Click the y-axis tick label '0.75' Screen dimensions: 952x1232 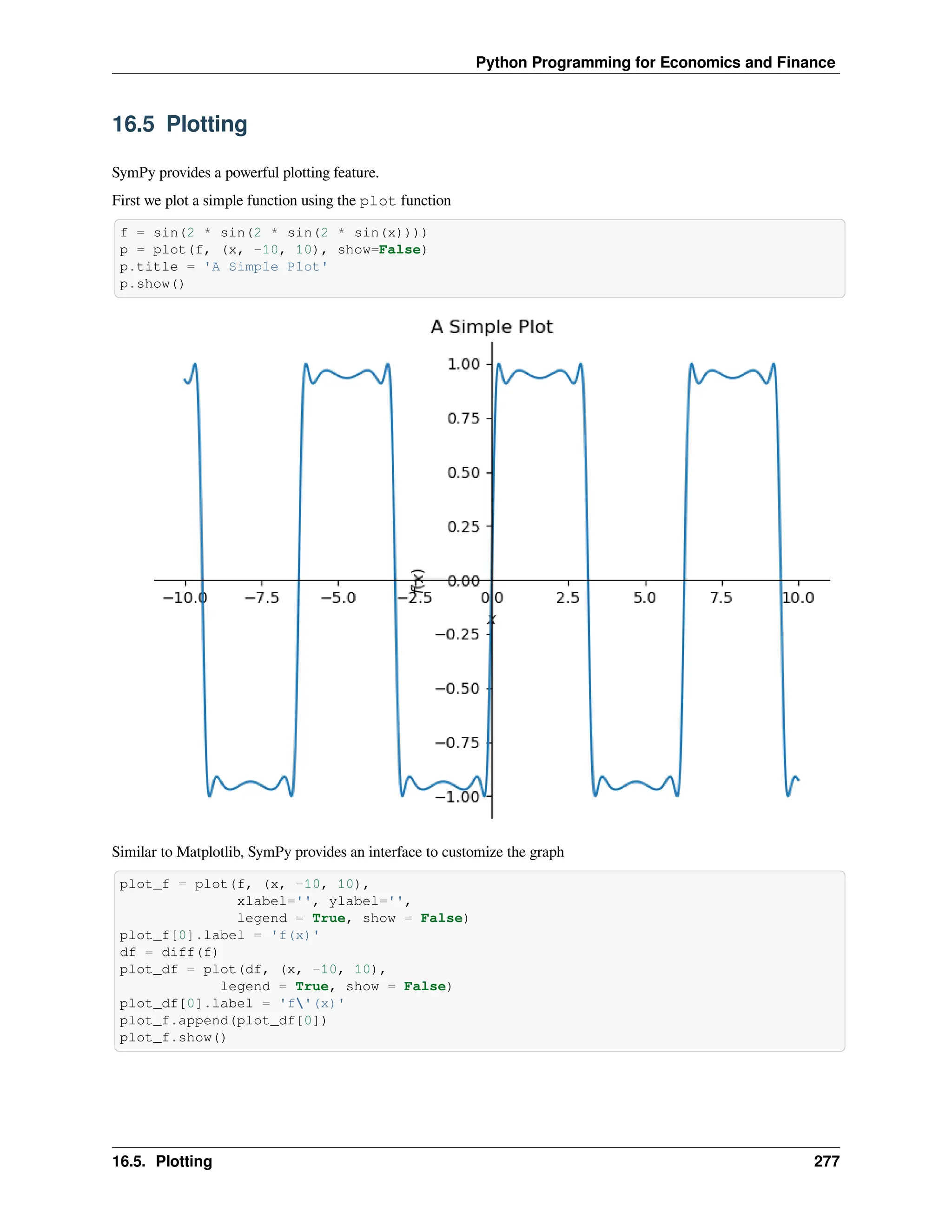click(463, 418)
